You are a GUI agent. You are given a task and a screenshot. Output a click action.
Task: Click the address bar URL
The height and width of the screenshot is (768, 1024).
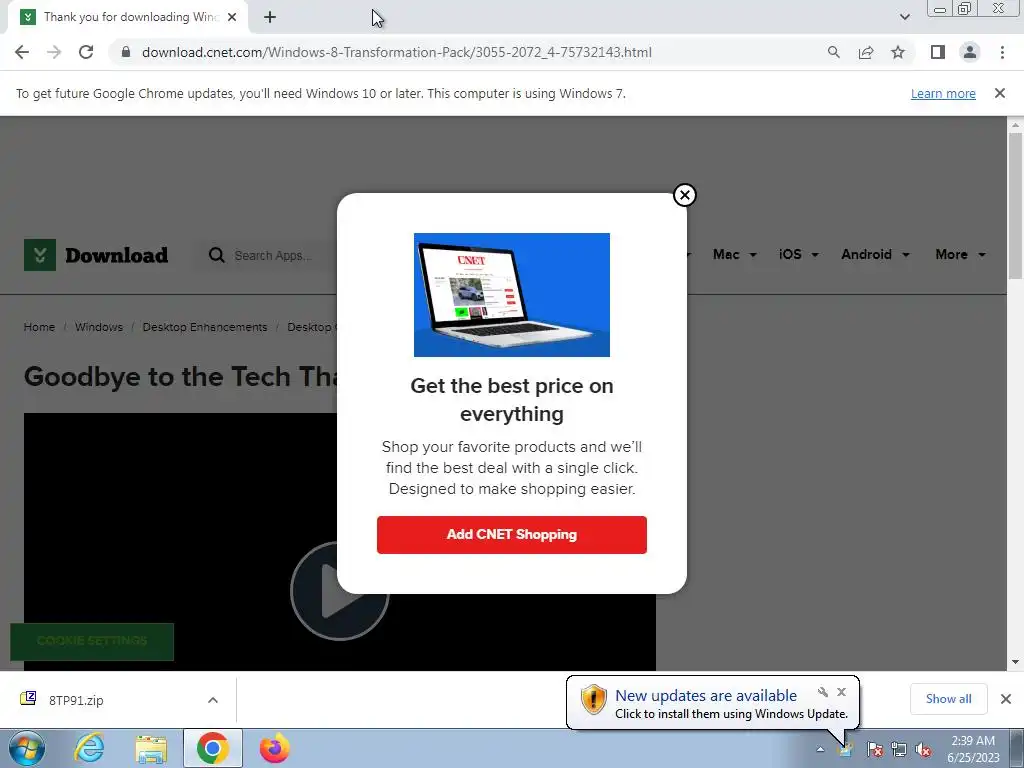coord(396,52)
